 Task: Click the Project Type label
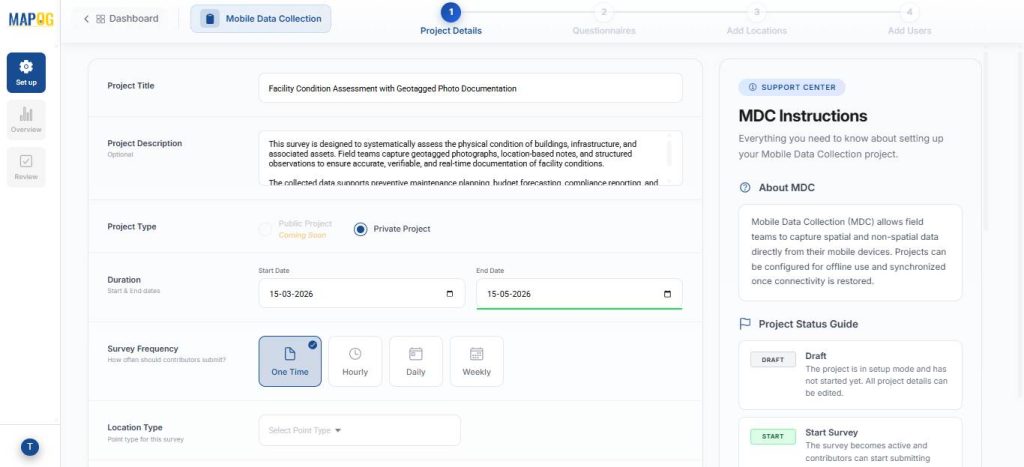132,227
